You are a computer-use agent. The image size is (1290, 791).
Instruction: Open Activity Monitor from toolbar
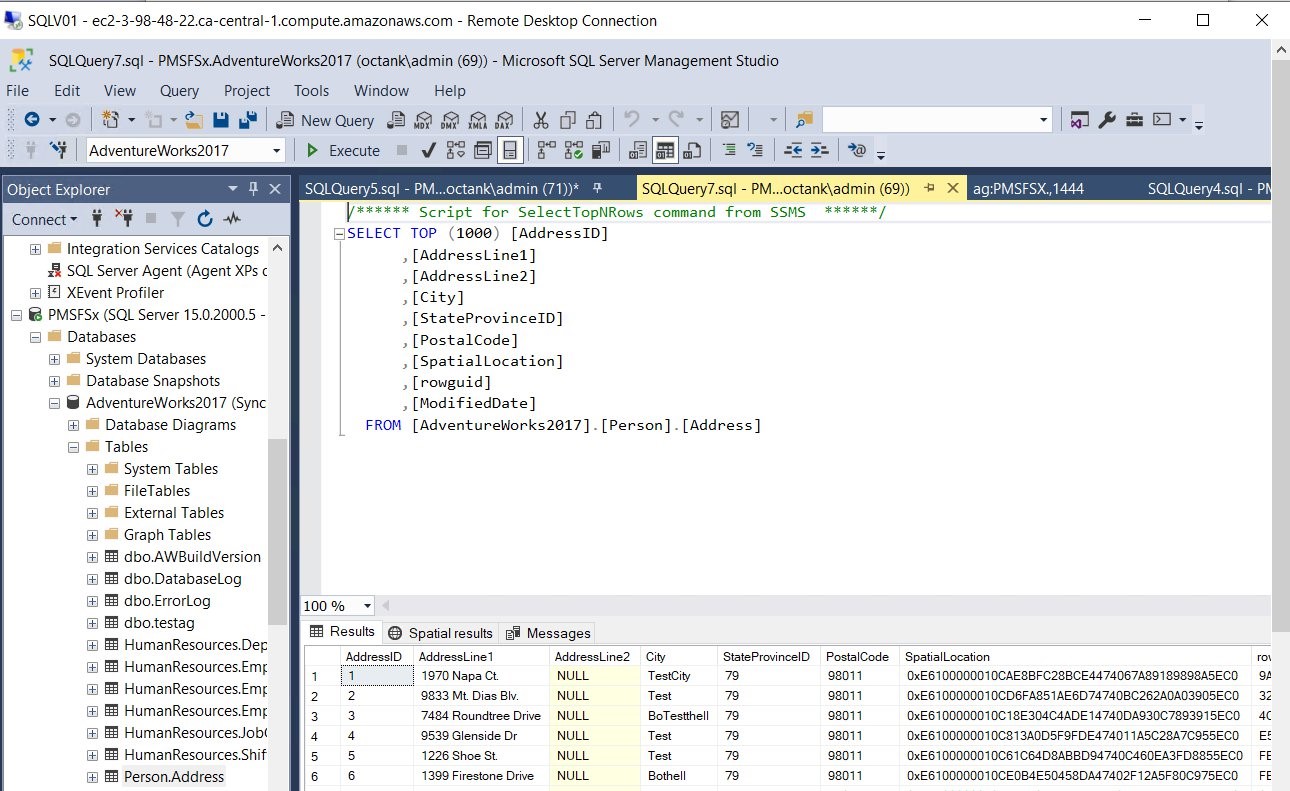730,120
